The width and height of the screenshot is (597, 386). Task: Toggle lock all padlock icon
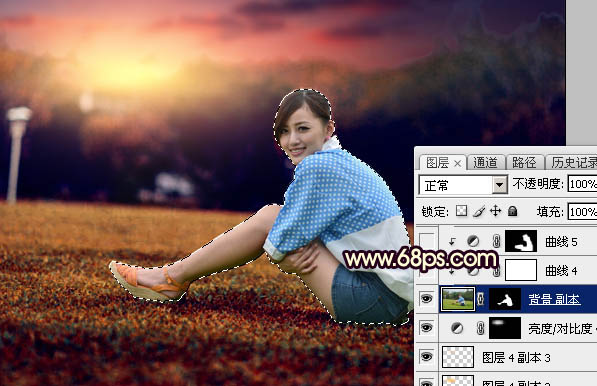[x=512, y=211]
